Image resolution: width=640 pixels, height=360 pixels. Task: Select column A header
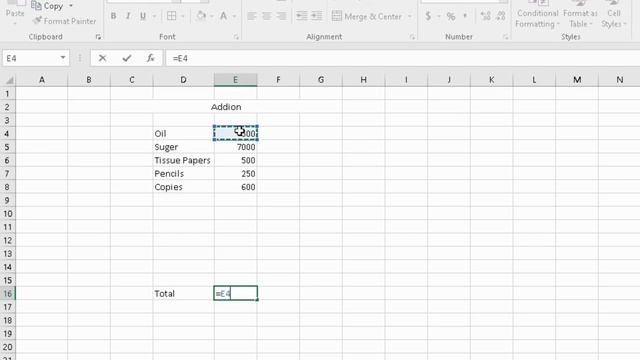(42, 80)
